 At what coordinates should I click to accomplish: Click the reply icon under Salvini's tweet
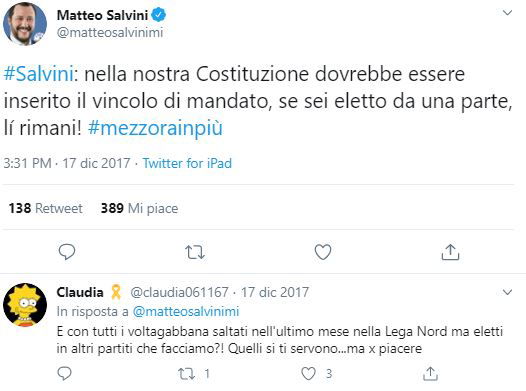[x=67, y=252]
